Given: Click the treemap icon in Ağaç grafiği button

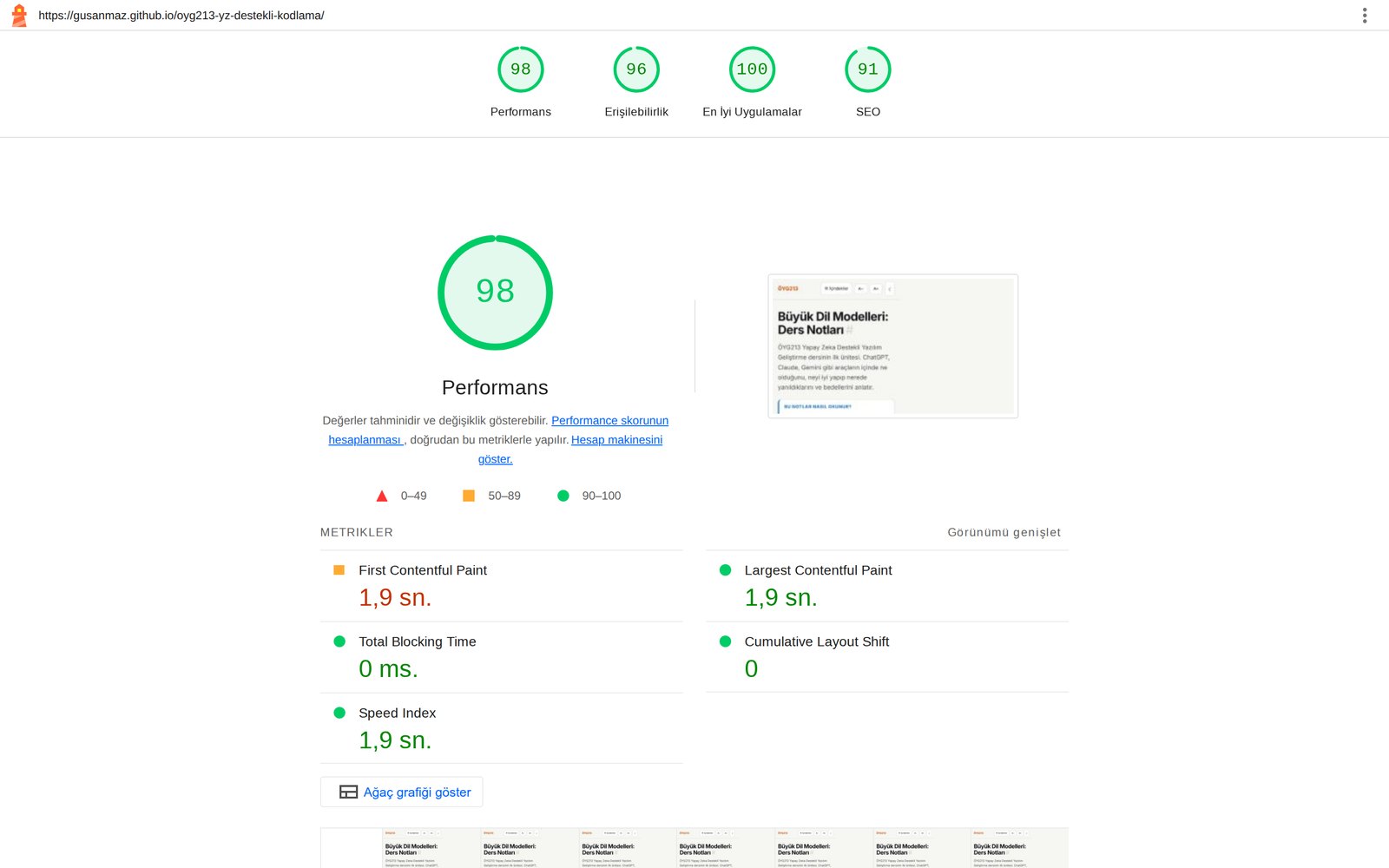Looking at the screenshot, I should tap(348, 792).
